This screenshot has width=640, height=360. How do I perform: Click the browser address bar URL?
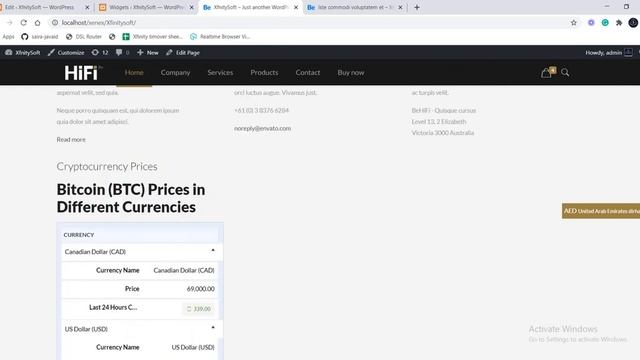(99, 23)
